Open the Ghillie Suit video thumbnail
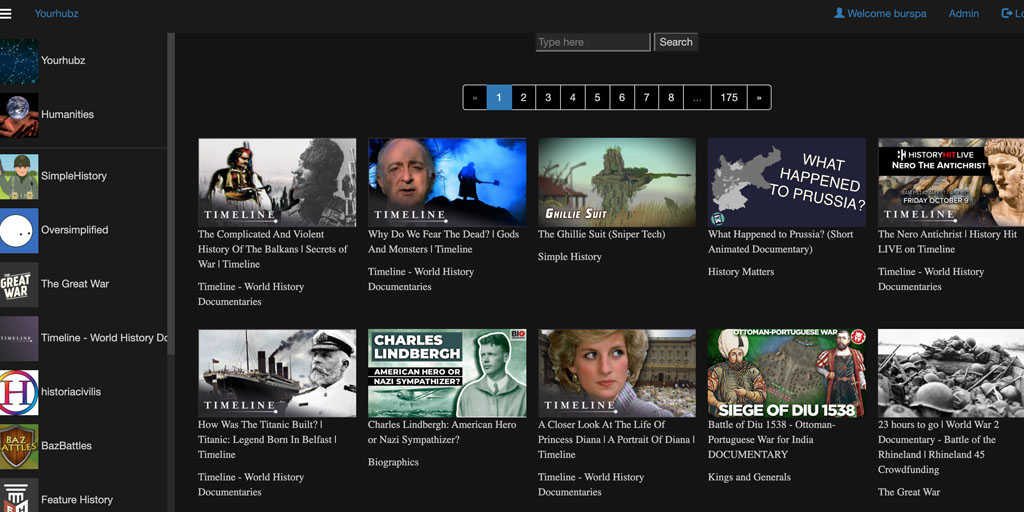Image resolution: width=1024 pixels, height=512 pixels. [x=616, y=182]
